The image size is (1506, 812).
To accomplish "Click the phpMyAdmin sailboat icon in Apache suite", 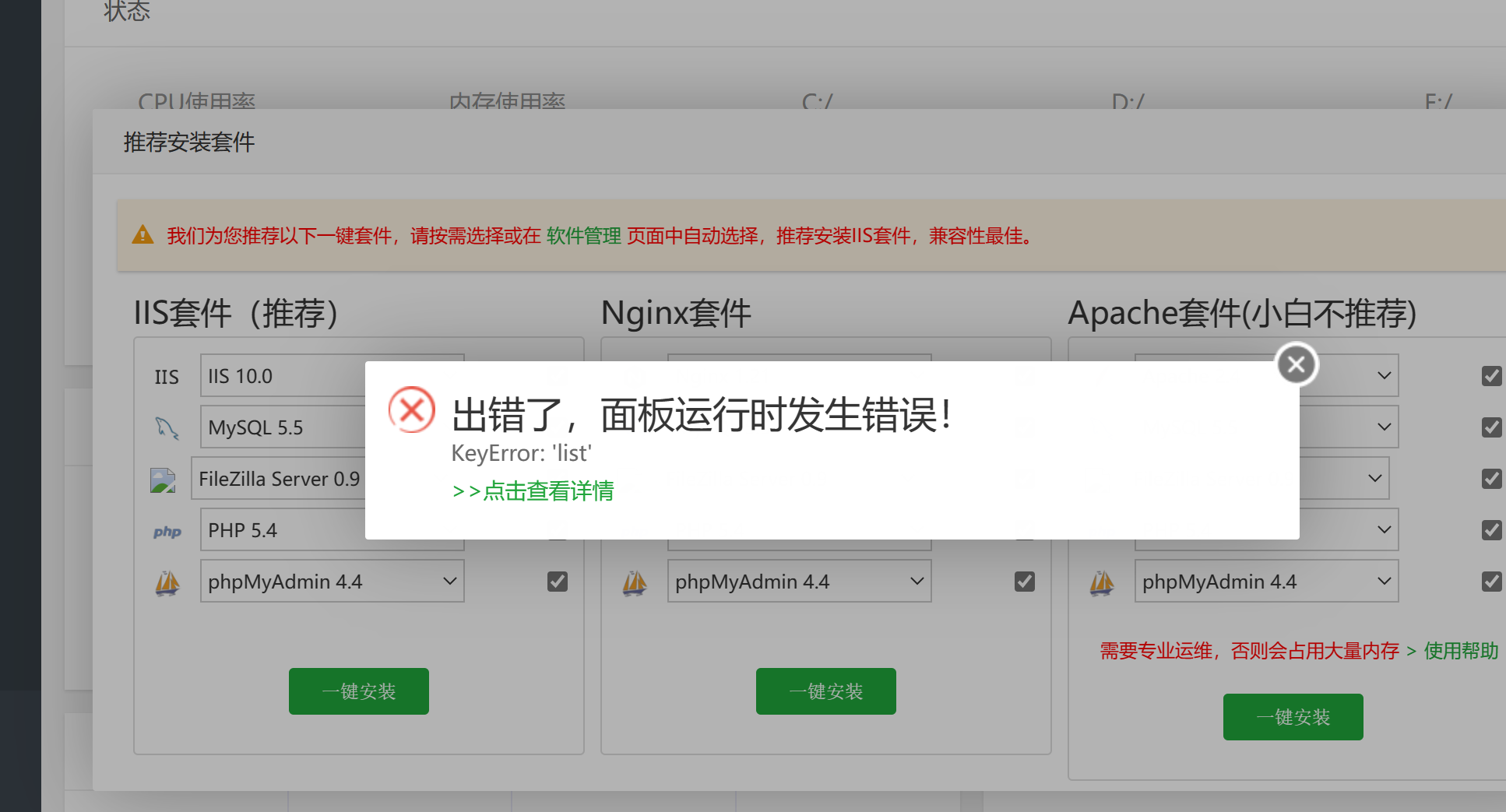I will (x=1102, y=582).
